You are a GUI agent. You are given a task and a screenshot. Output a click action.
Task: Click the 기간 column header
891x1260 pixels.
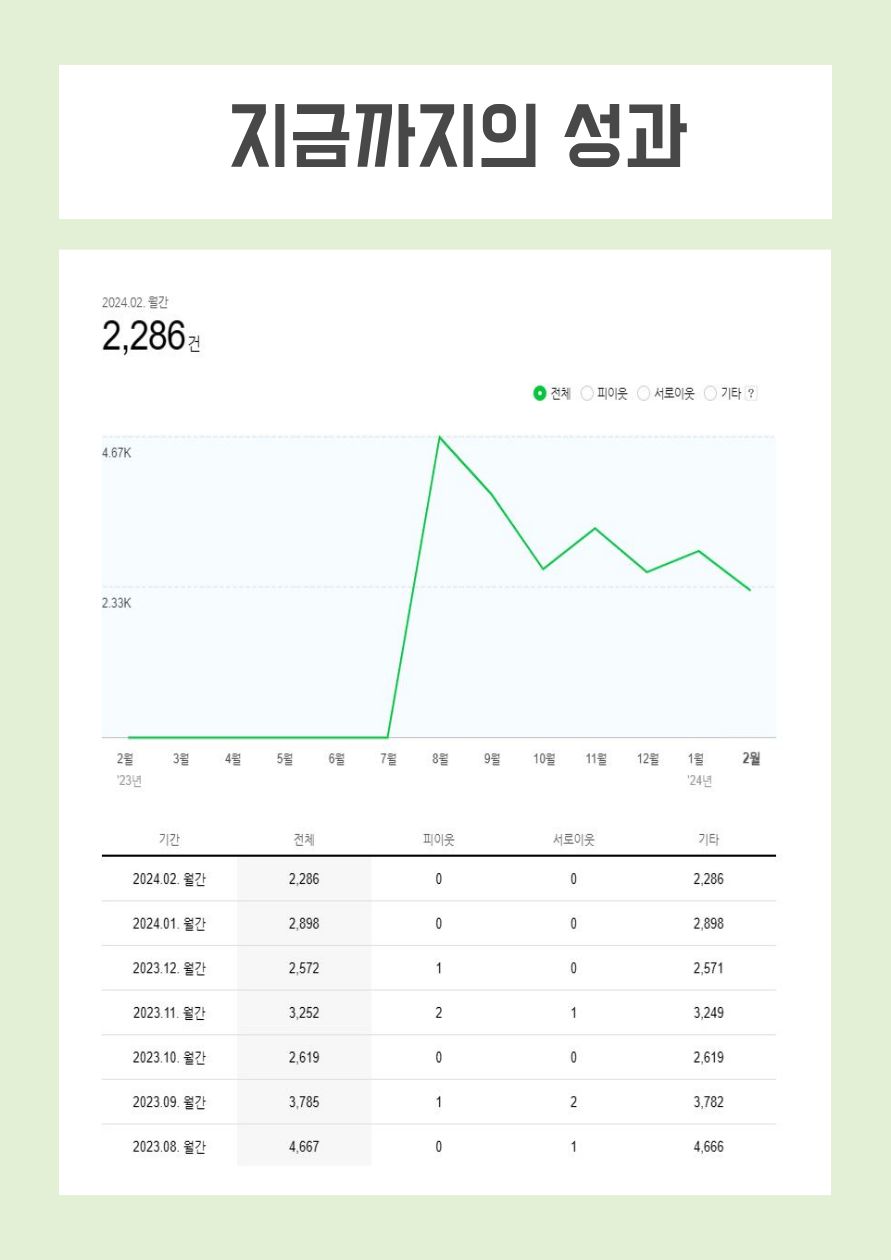[169, 840]
